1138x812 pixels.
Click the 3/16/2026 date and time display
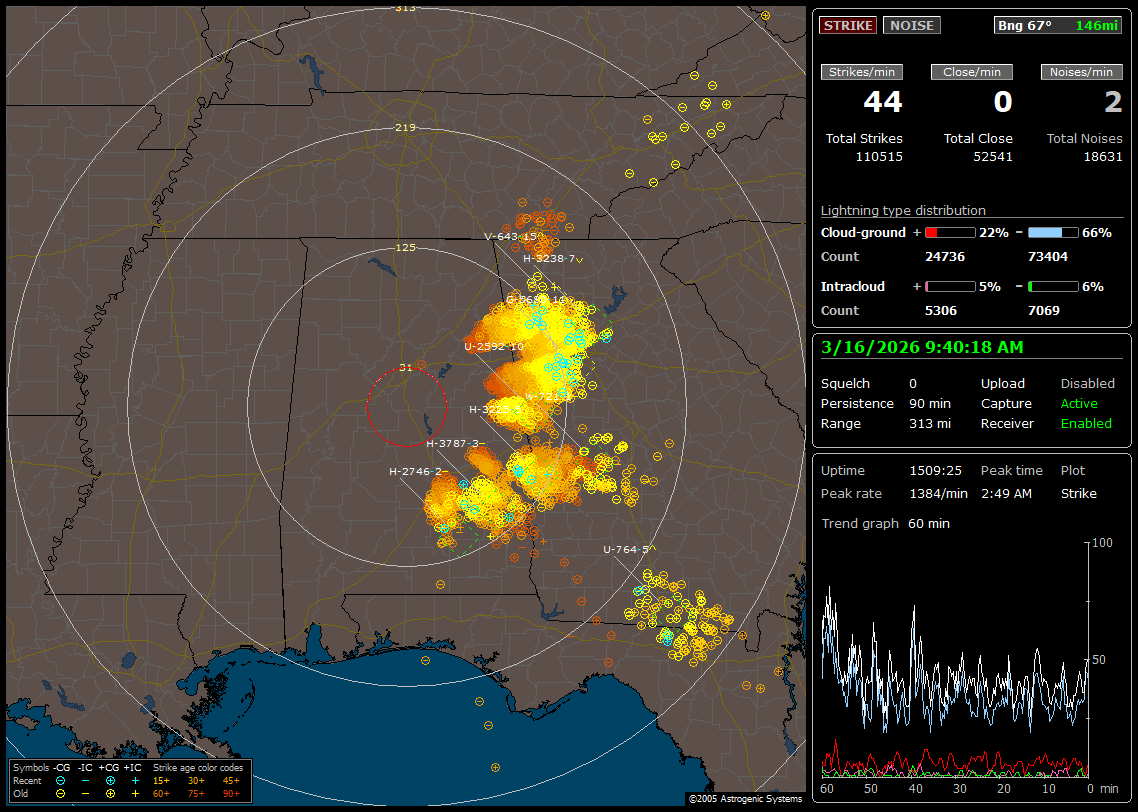[x=920, y=348]
